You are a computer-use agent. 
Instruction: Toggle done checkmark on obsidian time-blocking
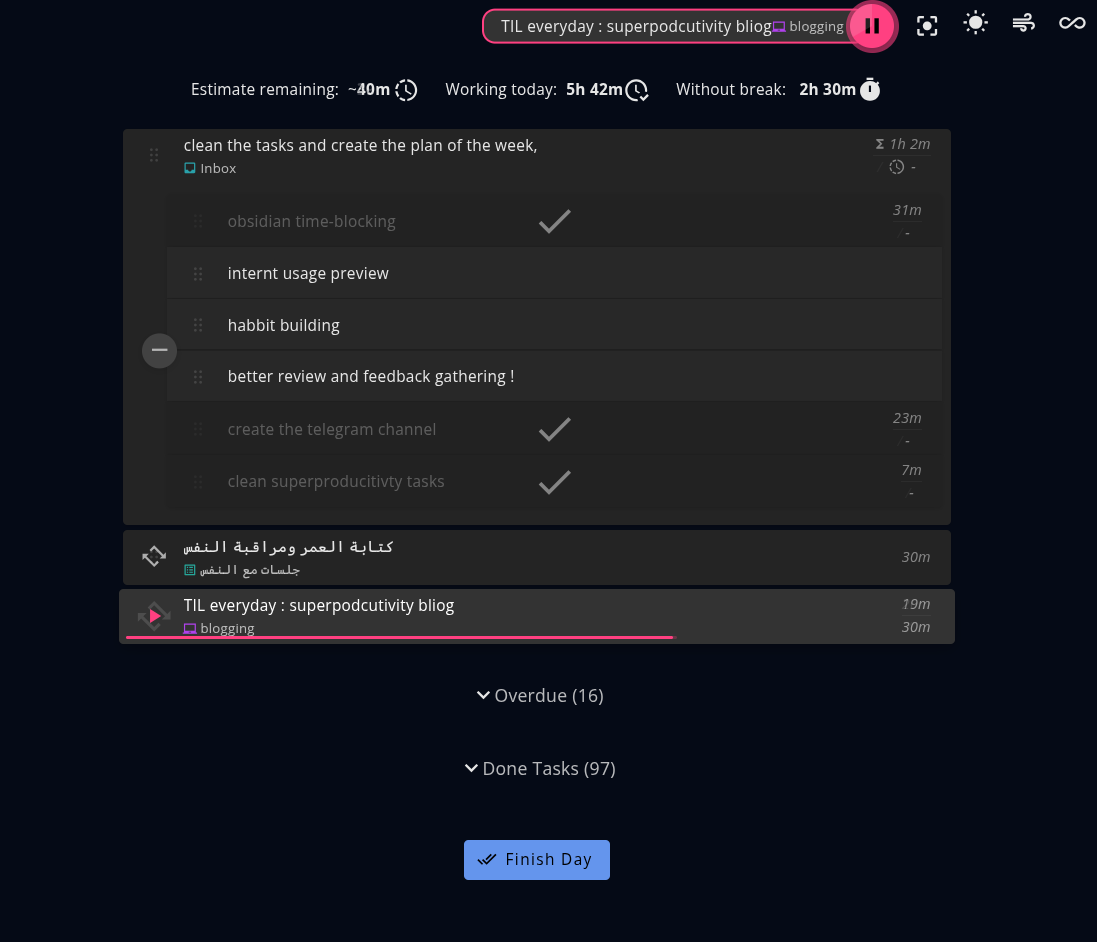tap(555, 222)
